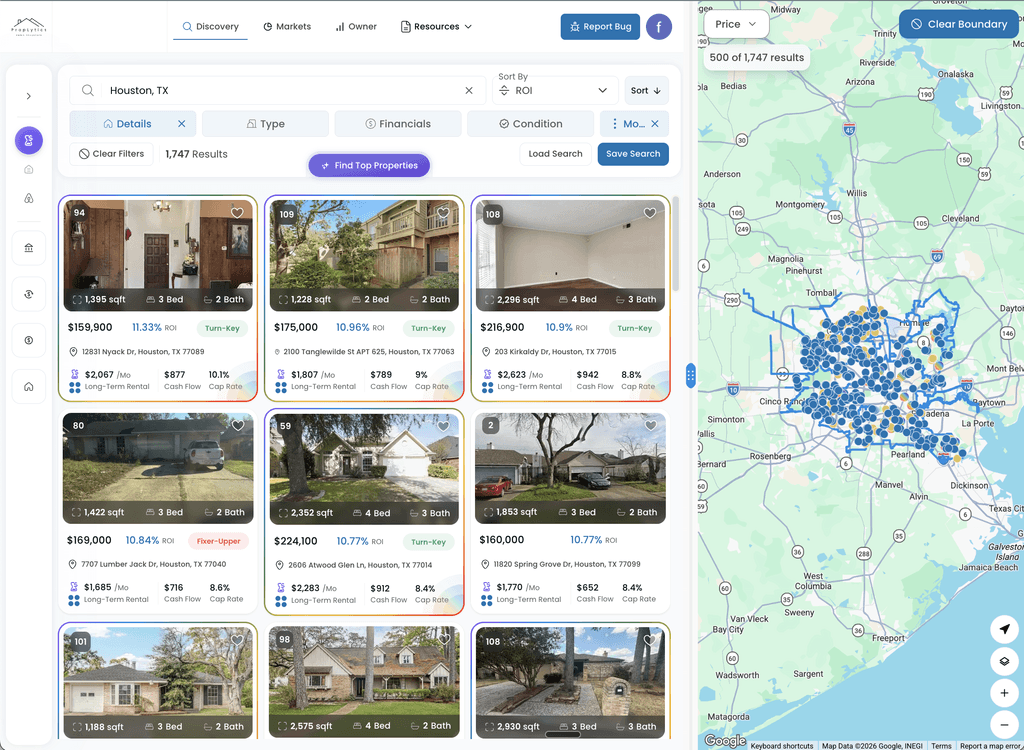This screenshot has height=750, width=1024.
Task: Open the user profile avatar
Action: click(659, 27)
